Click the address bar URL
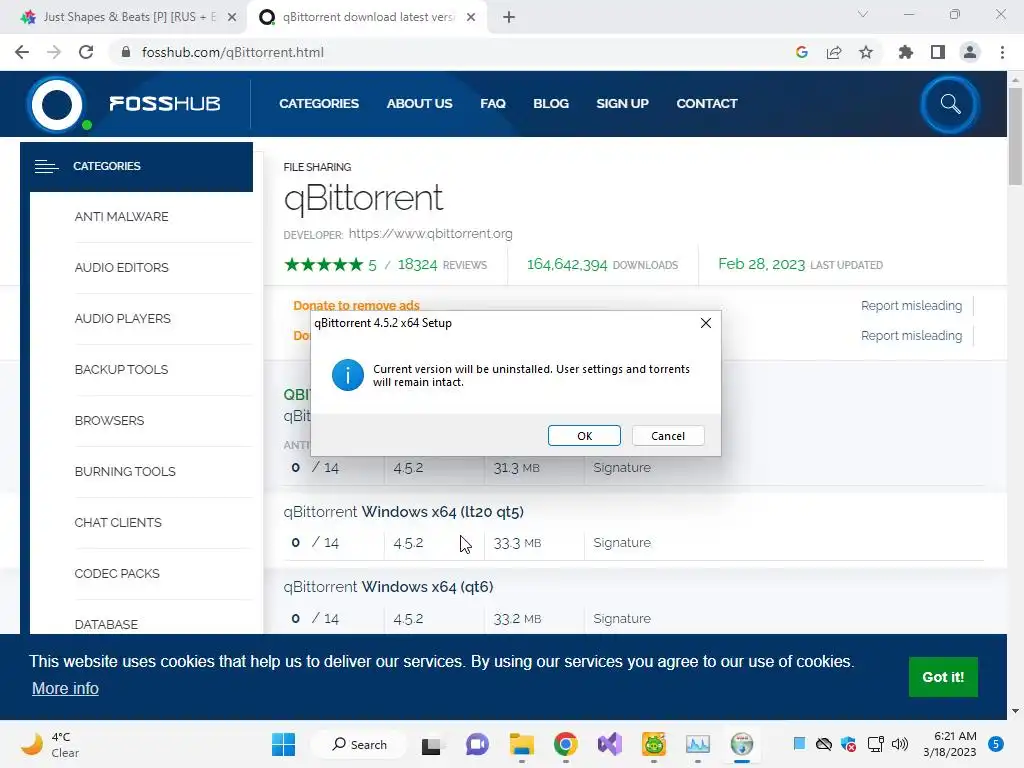The height and width of the screenshot is (768, 1024). click(232, 52)
